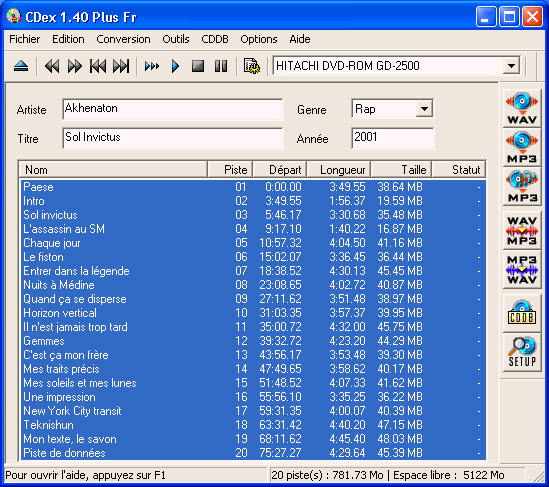Open the SETUP configuration icon
Viewport: 549px width, 487px height.
click(x=522, y=352)
